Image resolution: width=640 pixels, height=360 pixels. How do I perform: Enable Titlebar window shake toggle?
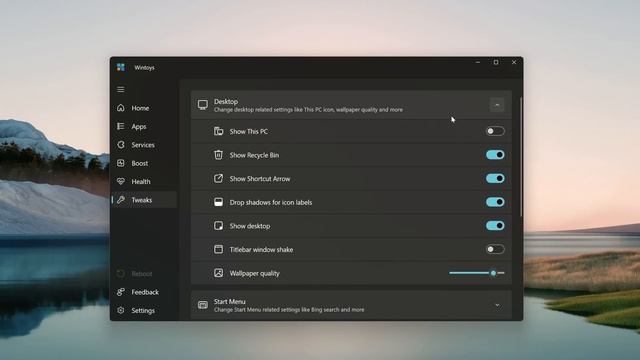click(495, 249)
